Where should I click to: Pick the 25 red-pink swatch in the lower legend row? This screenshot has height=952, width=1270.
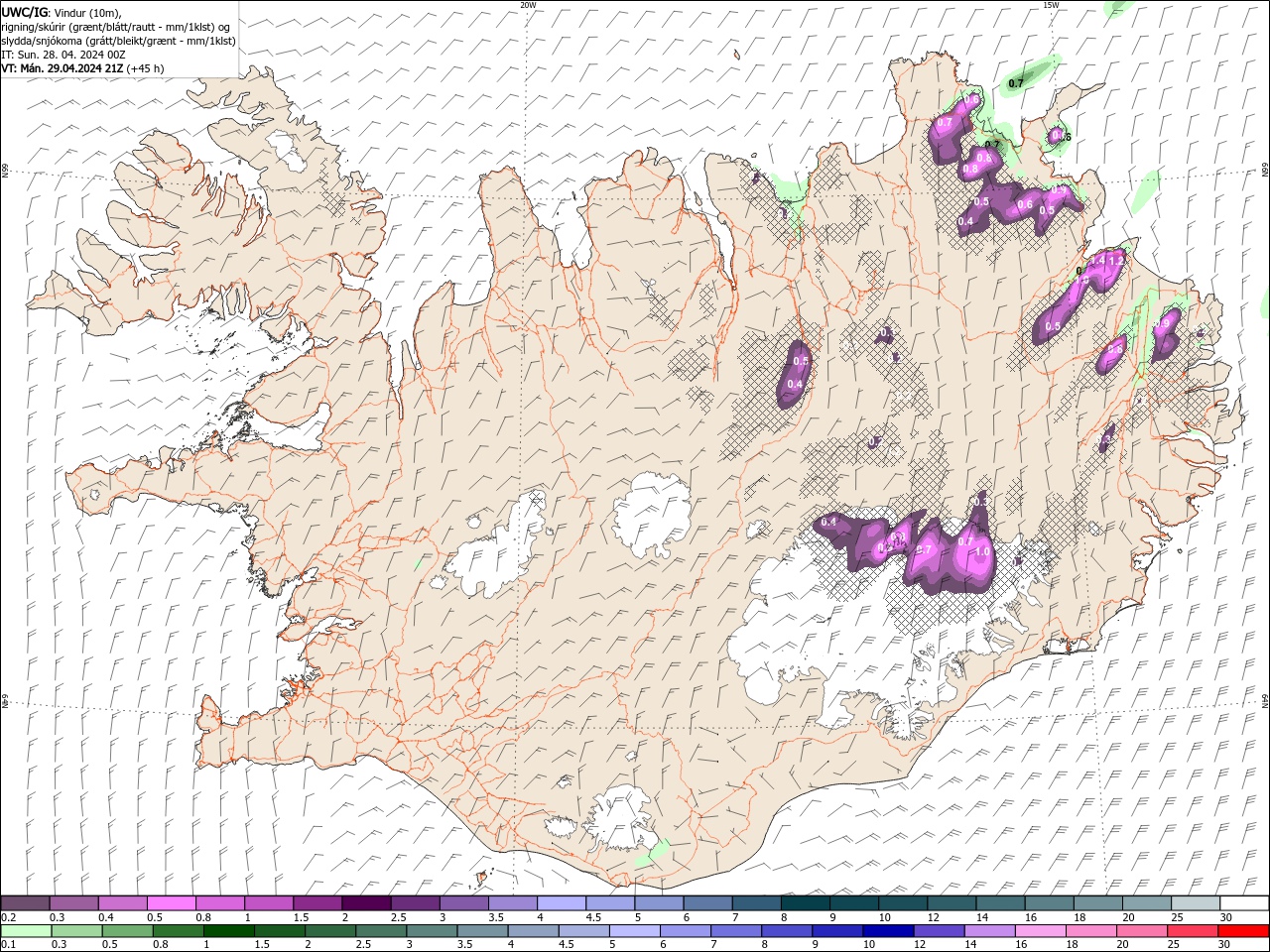pos(1191,931)
